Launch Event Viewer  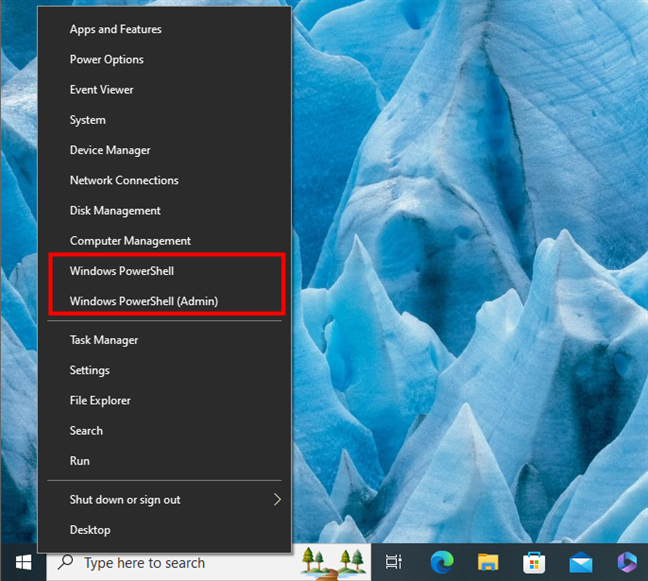(x=164, y=90)
